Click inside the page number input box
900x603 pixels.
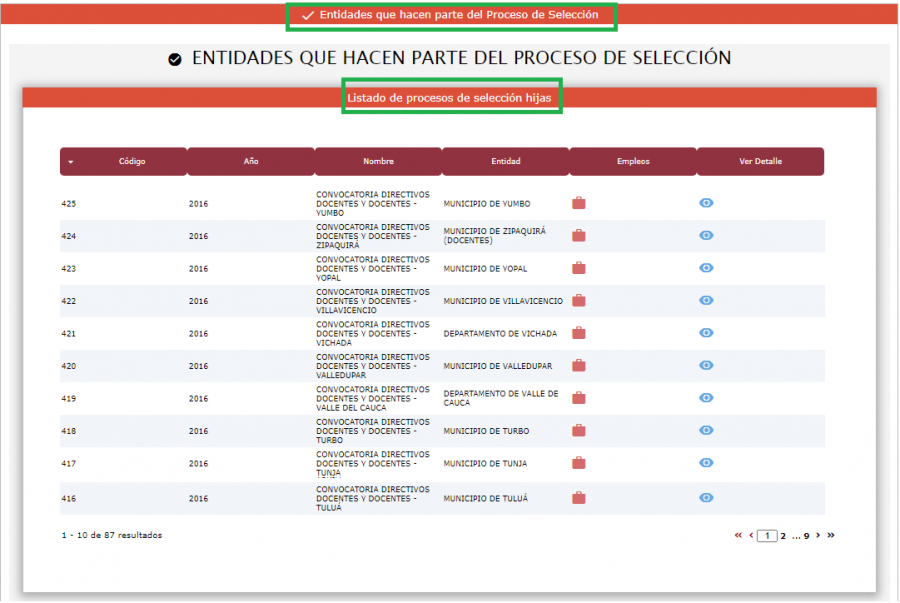[x=767, y=535]
